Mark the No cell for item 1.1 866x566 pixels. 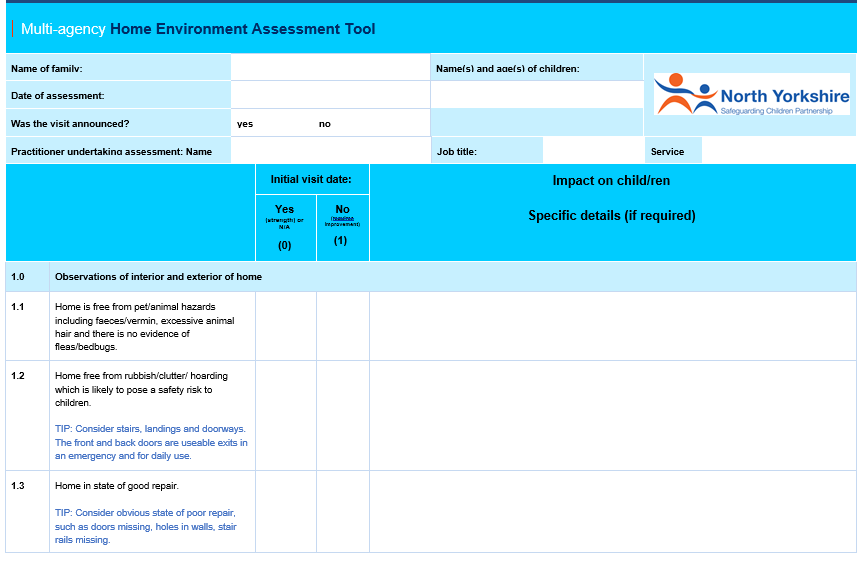(x=343, y=326)
